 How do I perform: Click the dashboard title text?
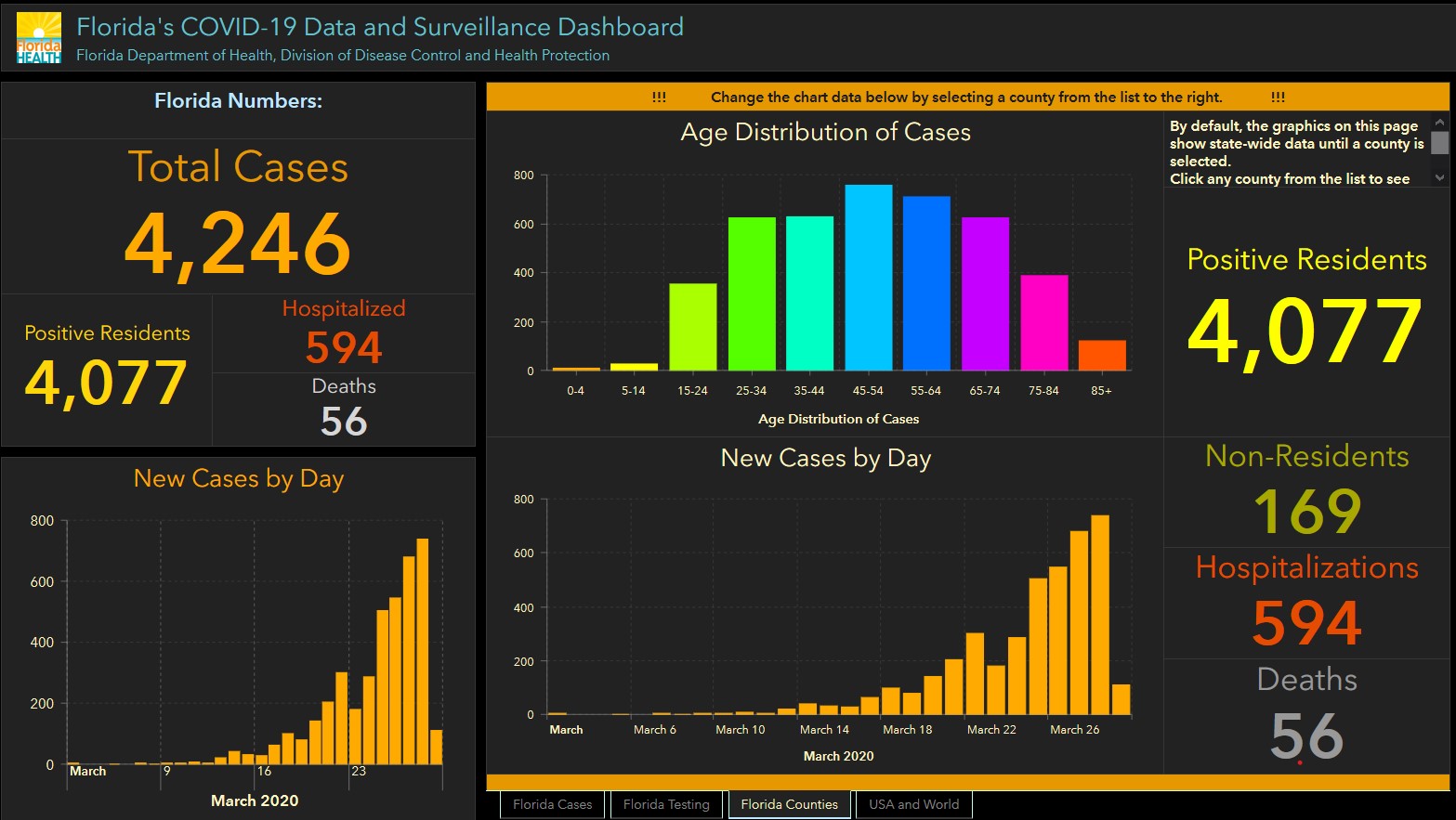pyautogui.click(x=380, y=27)
